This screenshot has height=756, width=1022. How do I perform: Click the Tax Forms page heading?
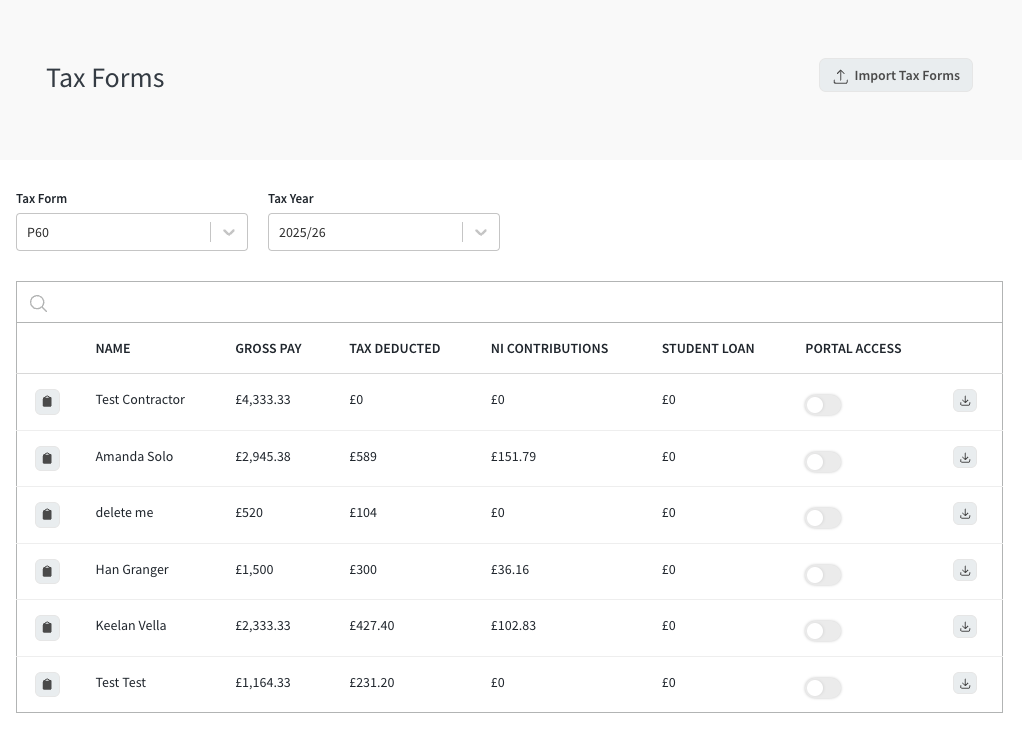(105, 78)
